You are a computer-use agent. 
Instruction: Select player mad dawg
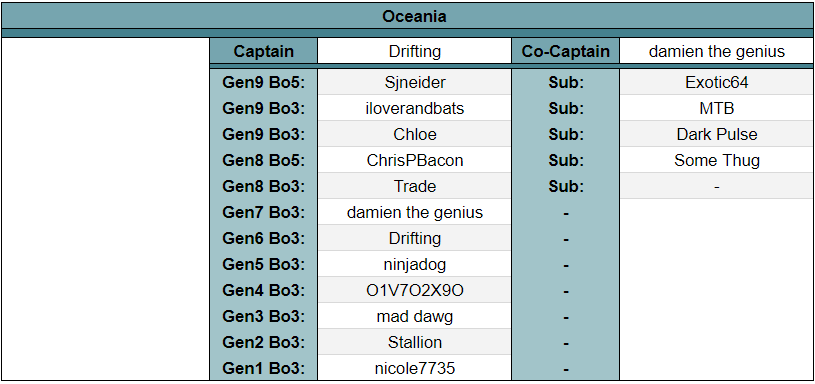point(415,316)
